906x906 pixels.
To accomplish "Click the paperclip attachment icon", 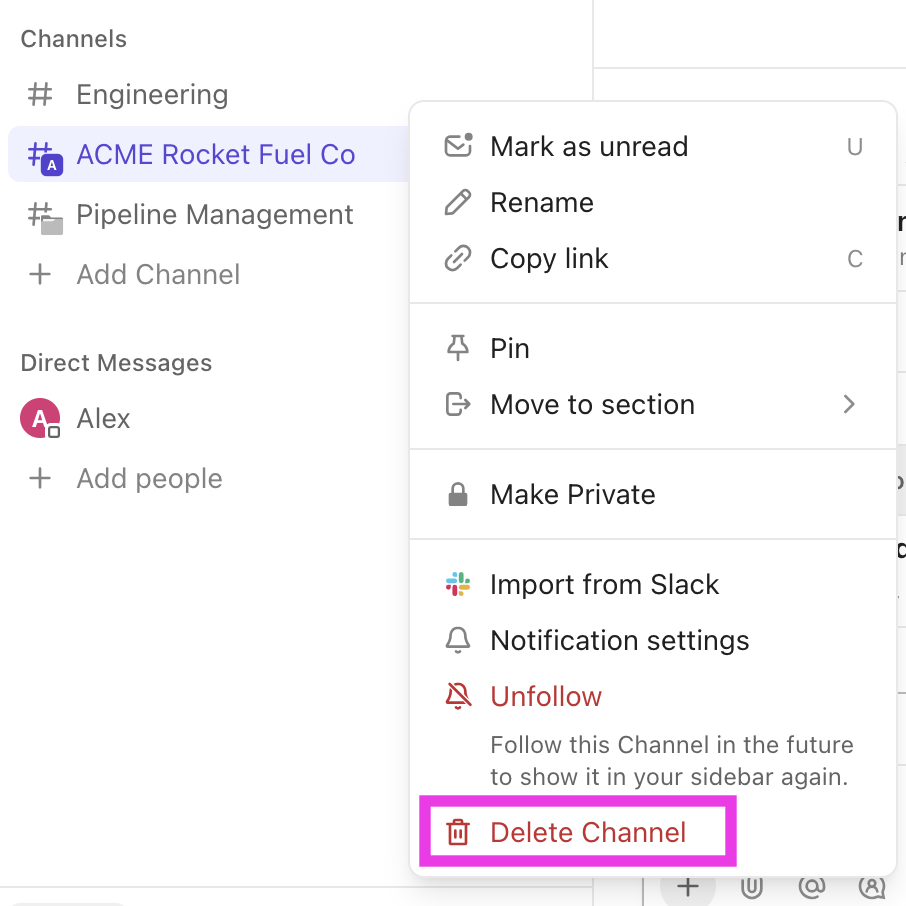I will [752, 886].
